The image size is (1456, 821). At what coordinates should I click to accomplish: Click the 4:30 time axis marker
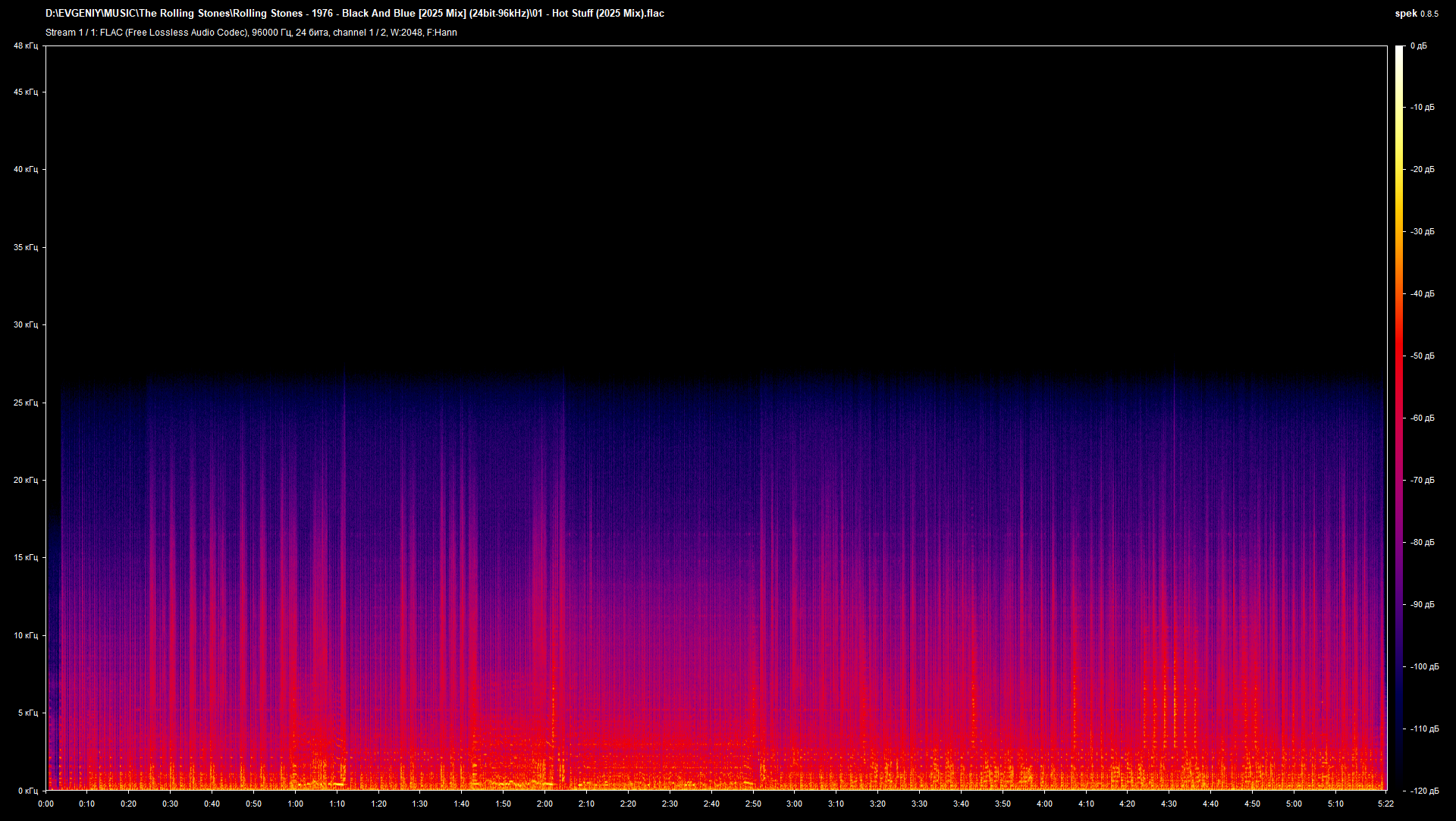tap(1169, 804)
